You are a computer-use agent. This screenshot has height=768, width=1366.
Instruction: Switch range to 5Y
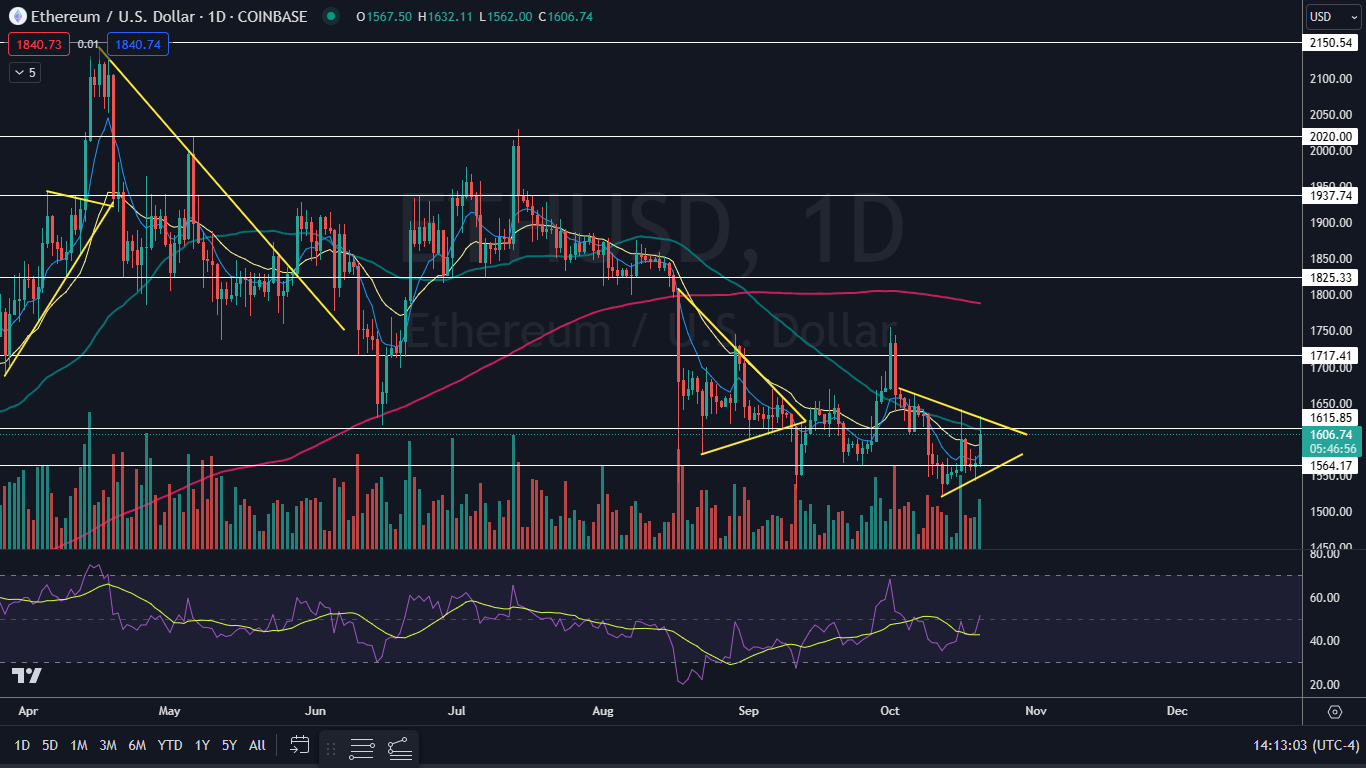pyautogui.click(x=229, y=744)
